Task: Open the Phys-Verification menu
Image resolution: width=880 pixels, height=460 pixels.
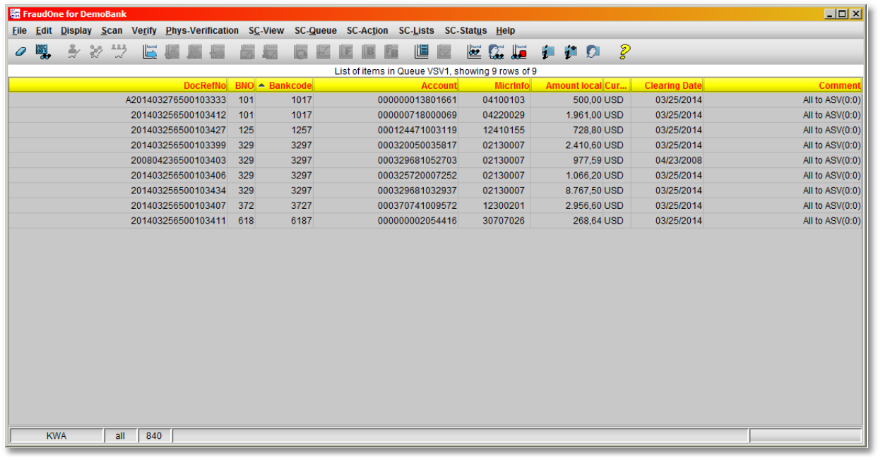Action: point(202,31)
